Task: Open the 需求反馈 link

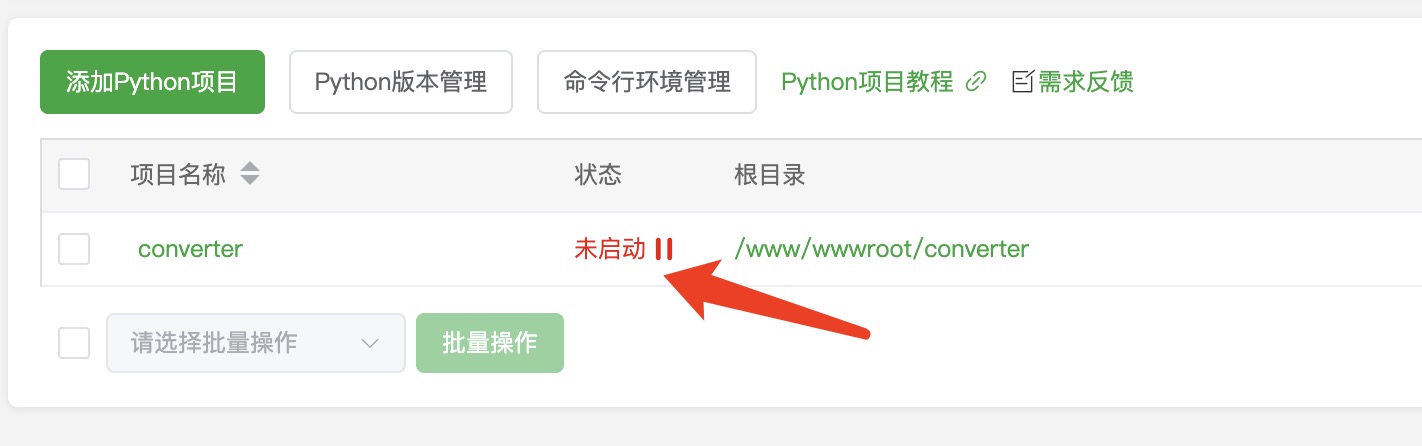Action: click(x=1086, y=82)
